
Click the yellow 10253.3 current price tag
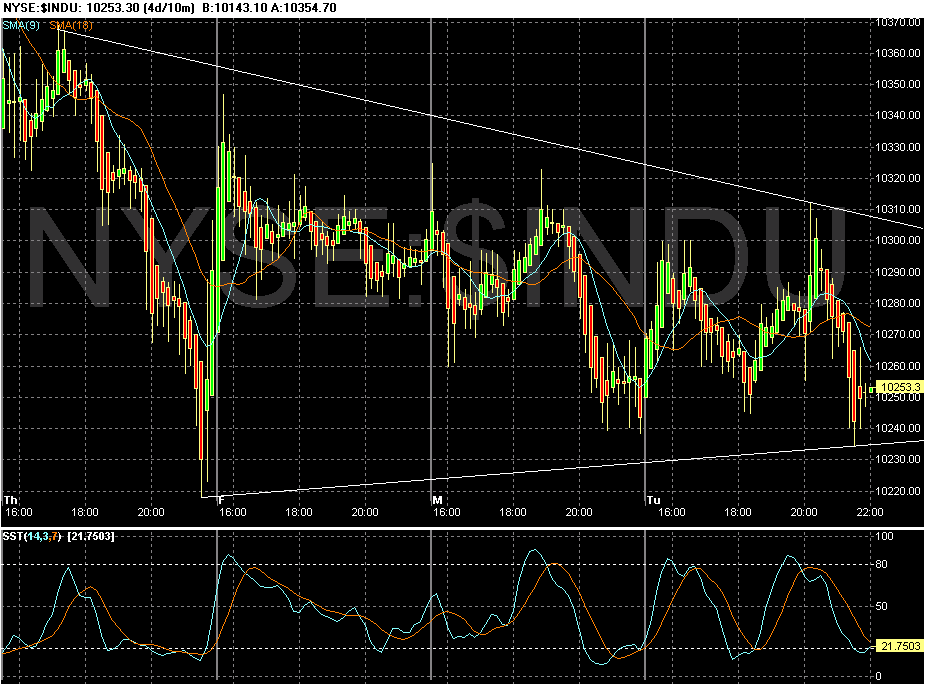click(x=900, y=387)
